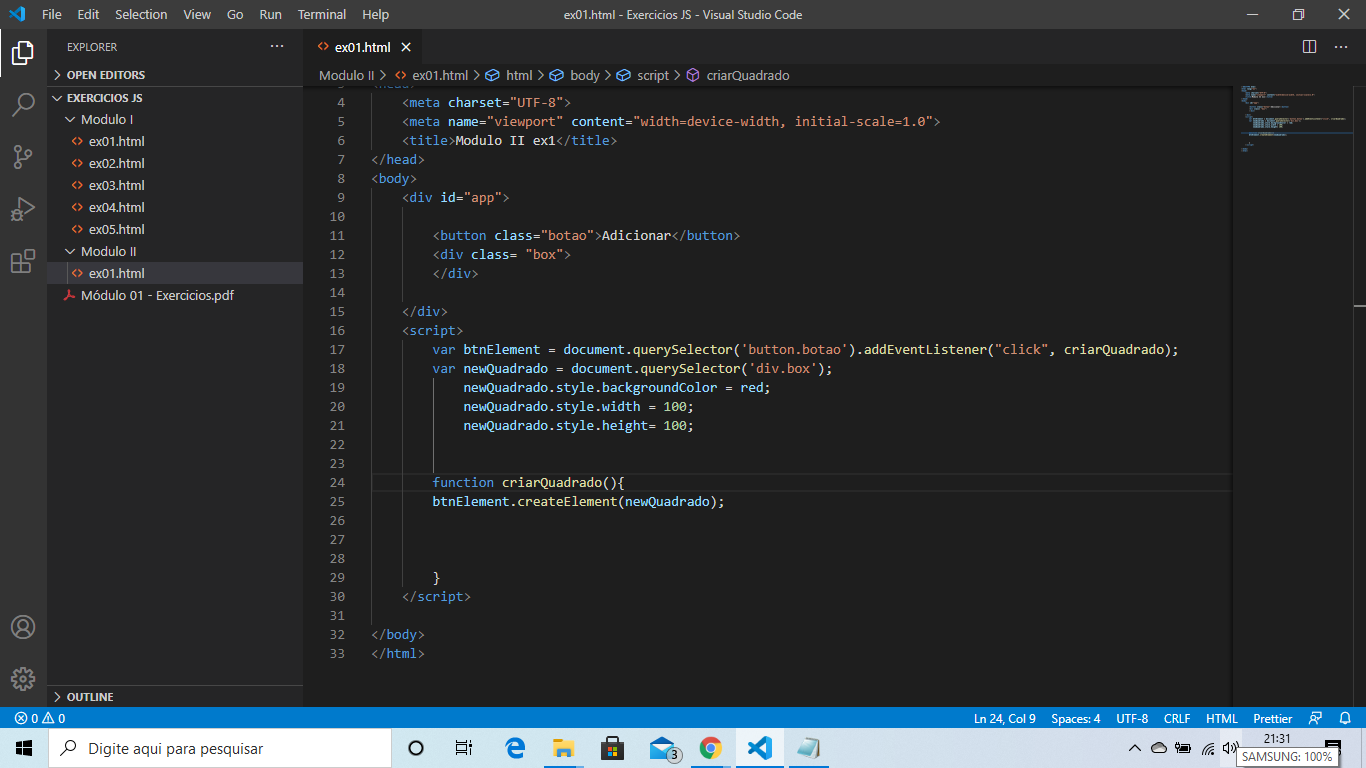Change file encoding UTF-8 in status bar
The image size is (1366, 768).
[x=1132, y=718]
